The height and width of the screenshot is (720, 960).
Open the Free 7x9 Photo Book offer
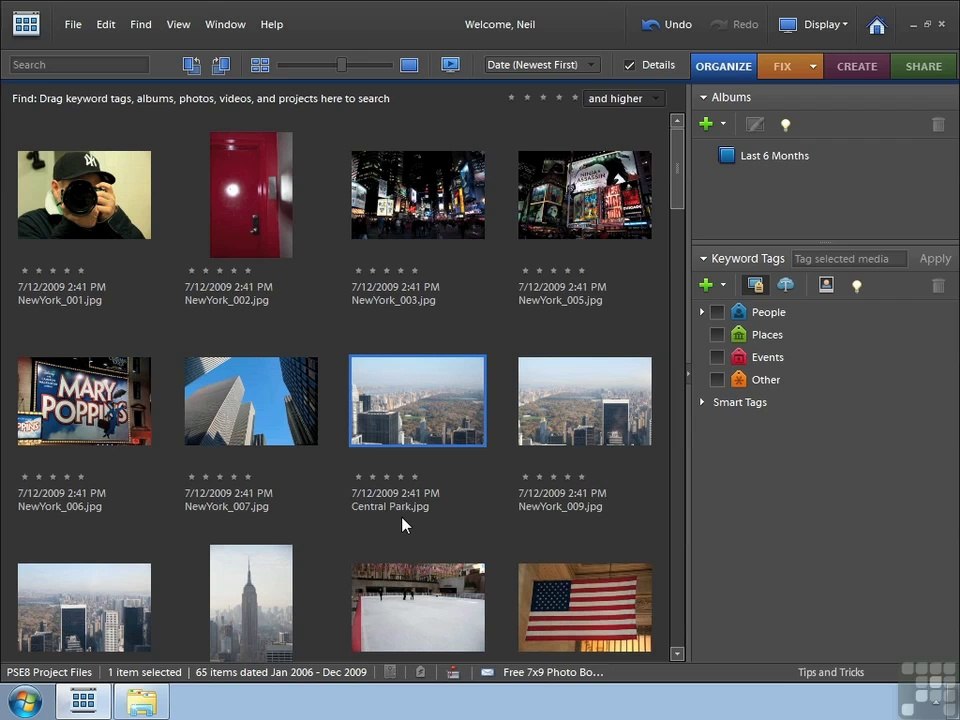553,672
